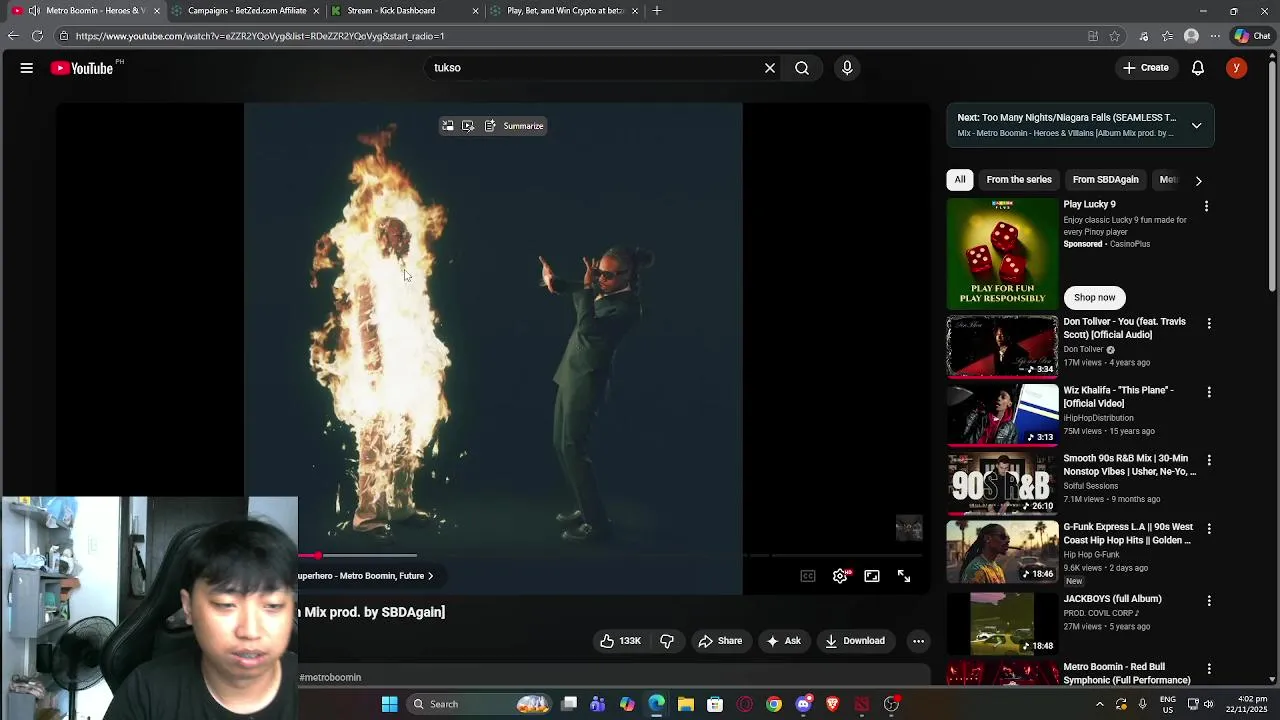Share this video
The width and height of the screenshot is (1280, 720).
tap(720, 641)
